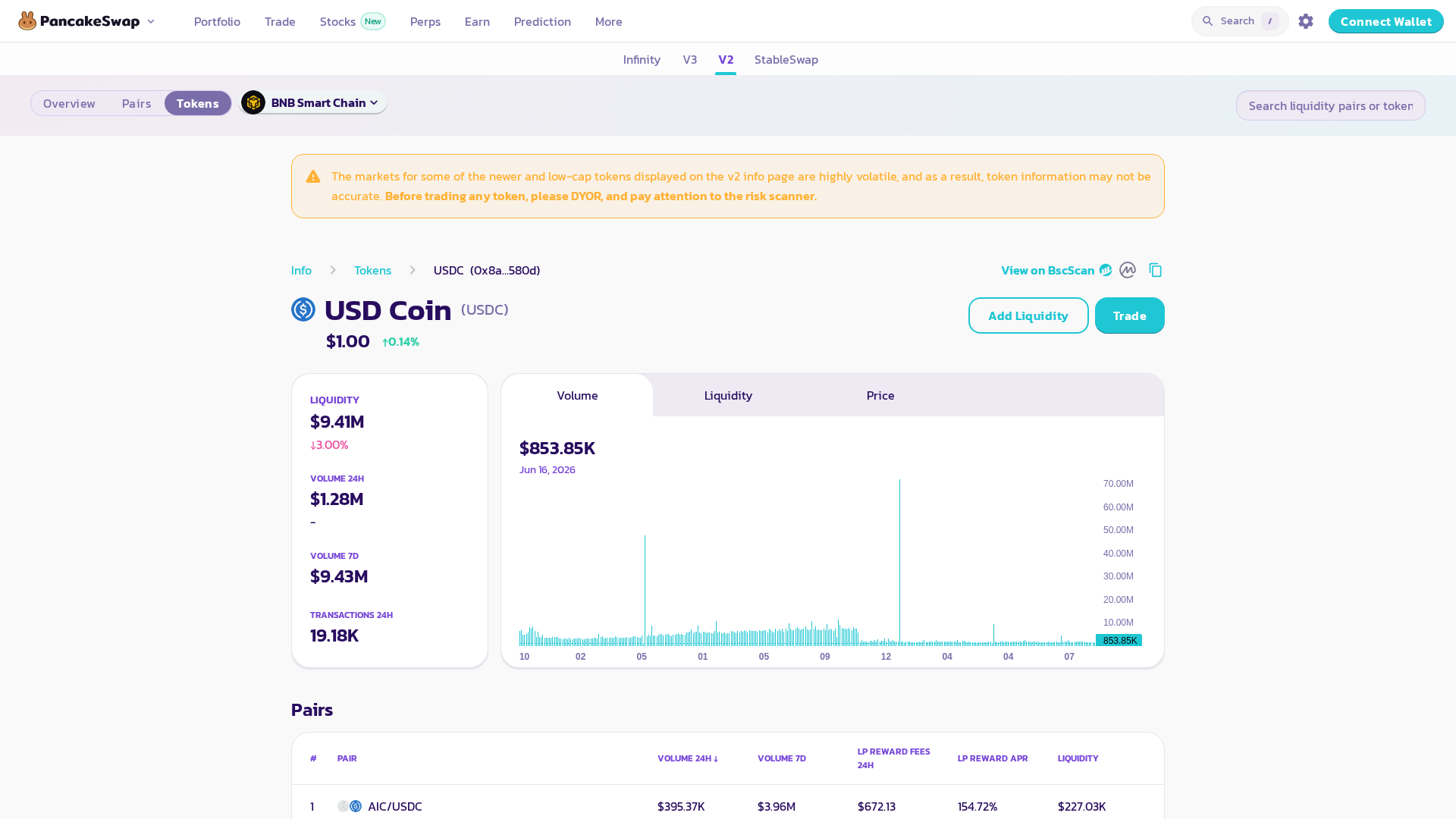Click the $395.37K cell in AIC/USDC row
Image resolution: width=1456 pixels, height=819 pixels.
pos(681,806)
